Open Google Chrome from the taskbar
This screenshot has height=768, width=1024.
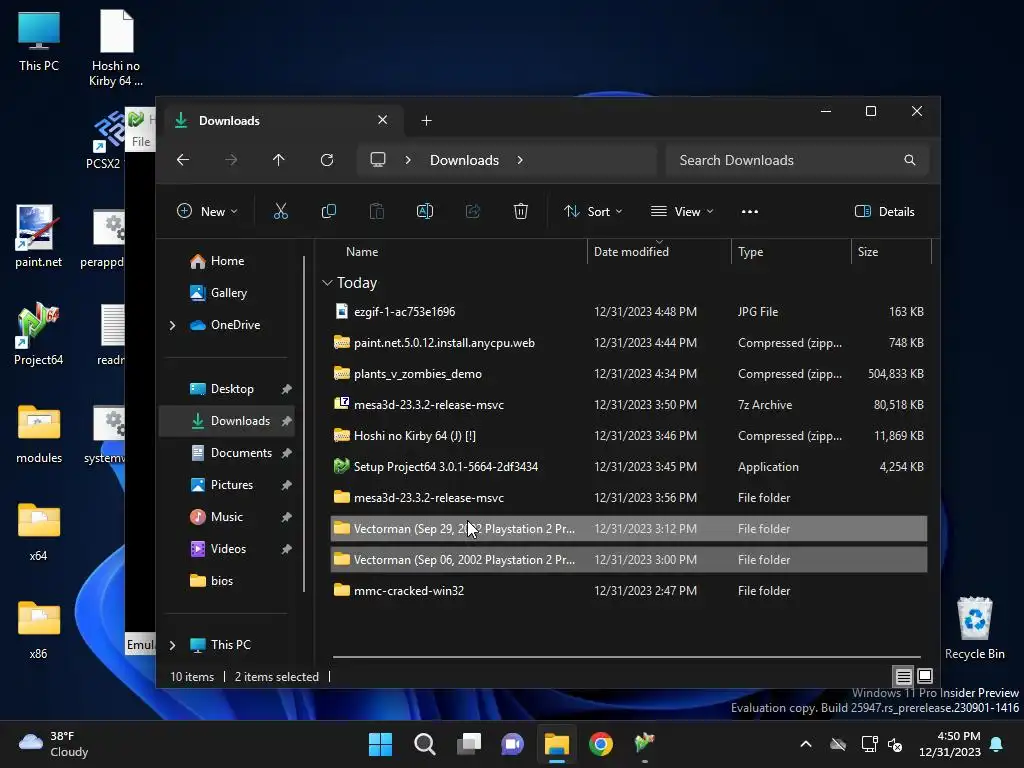click(x=601, y=744)
